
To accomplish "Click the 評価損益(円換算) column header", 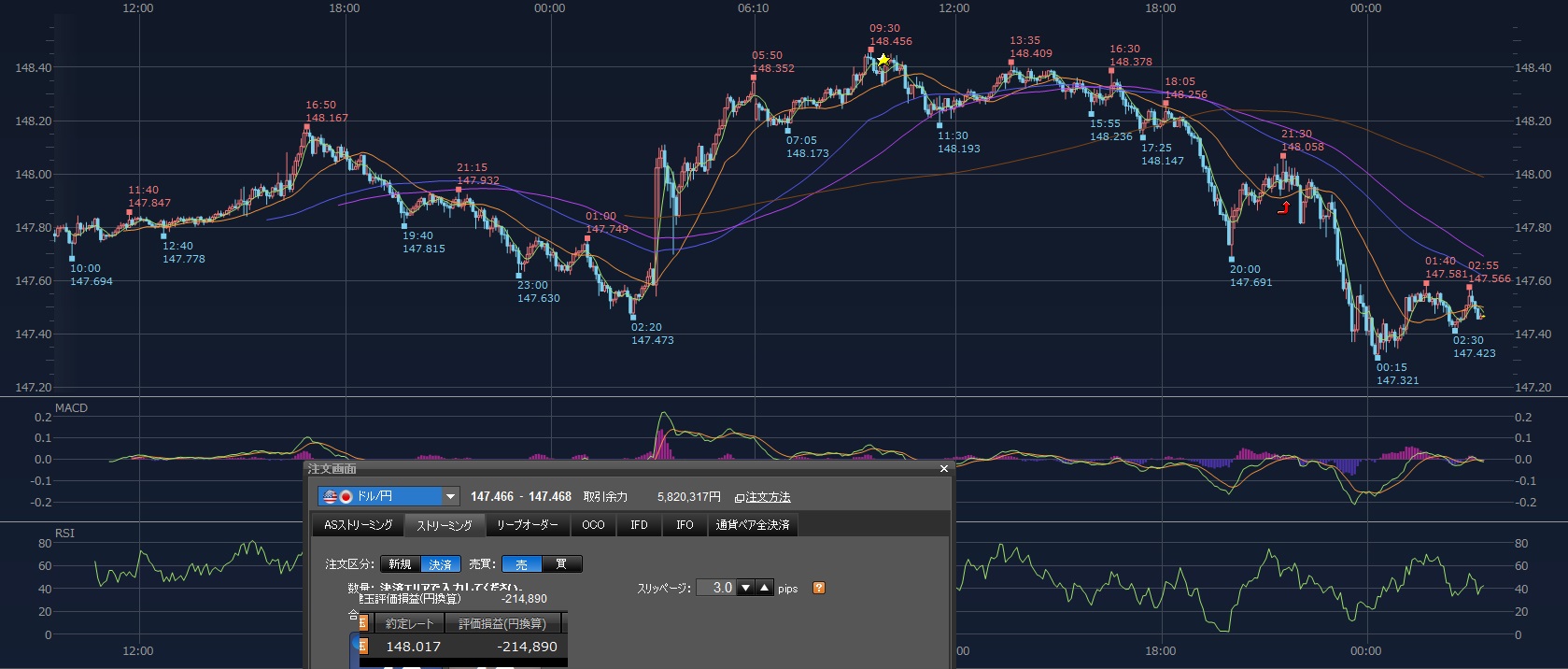I will pyautogui.click(x=501, y=623).
